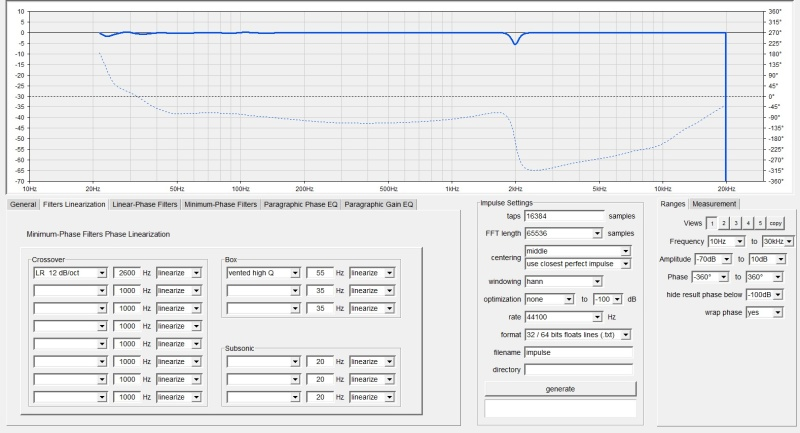800x433 pixels.
Task: Open Paragraphic Phase EQ tab
Action: coord(300,204)
